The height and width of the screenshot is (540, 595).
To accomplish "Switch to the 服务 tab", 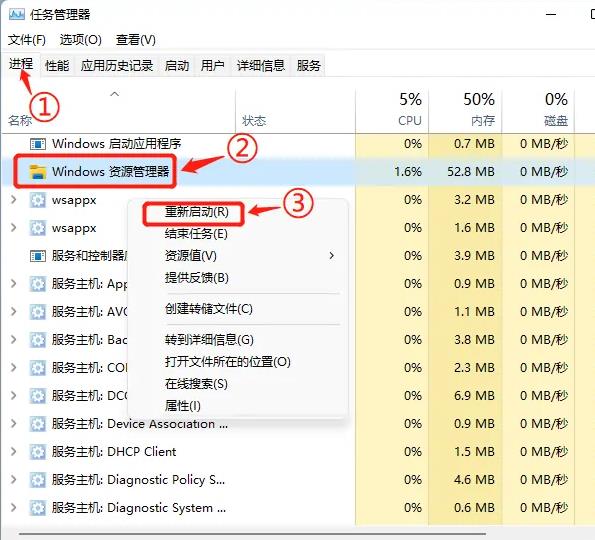I will (309, 66).
